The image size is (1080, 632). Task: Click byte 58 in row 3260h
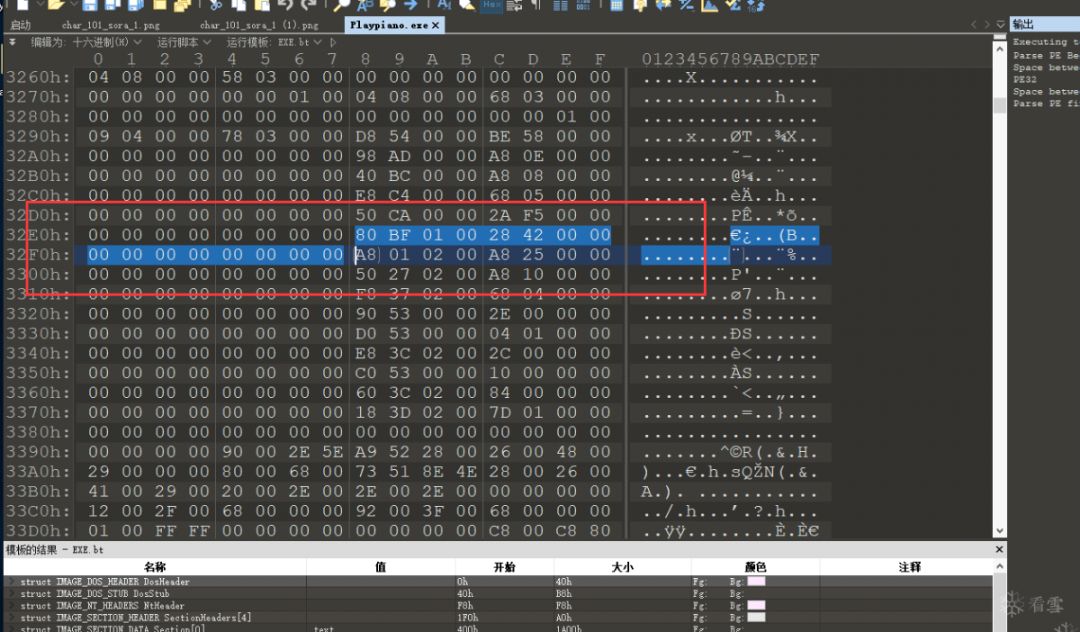(x=232, y=77)
